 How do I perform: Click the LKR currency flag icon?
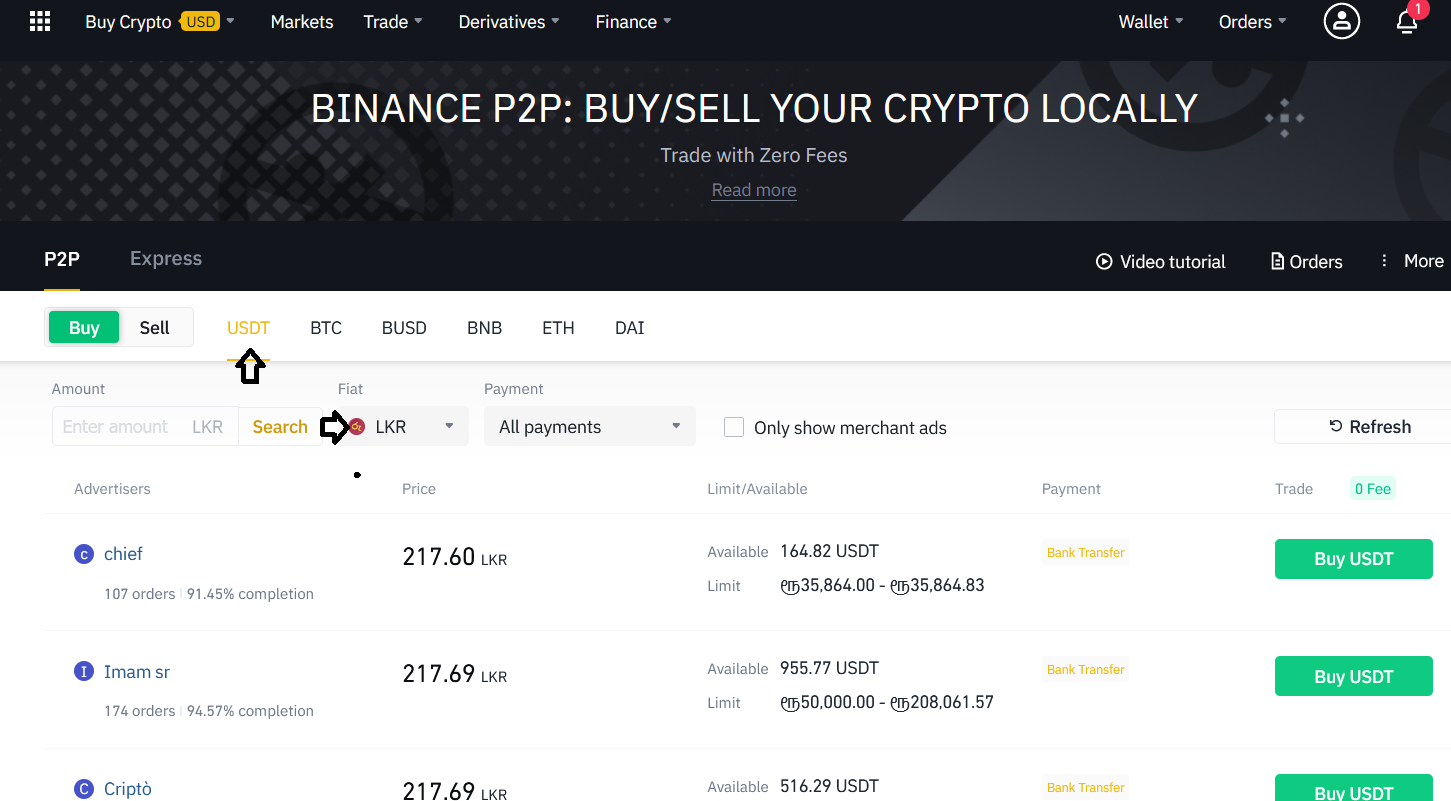click(357, 427)
